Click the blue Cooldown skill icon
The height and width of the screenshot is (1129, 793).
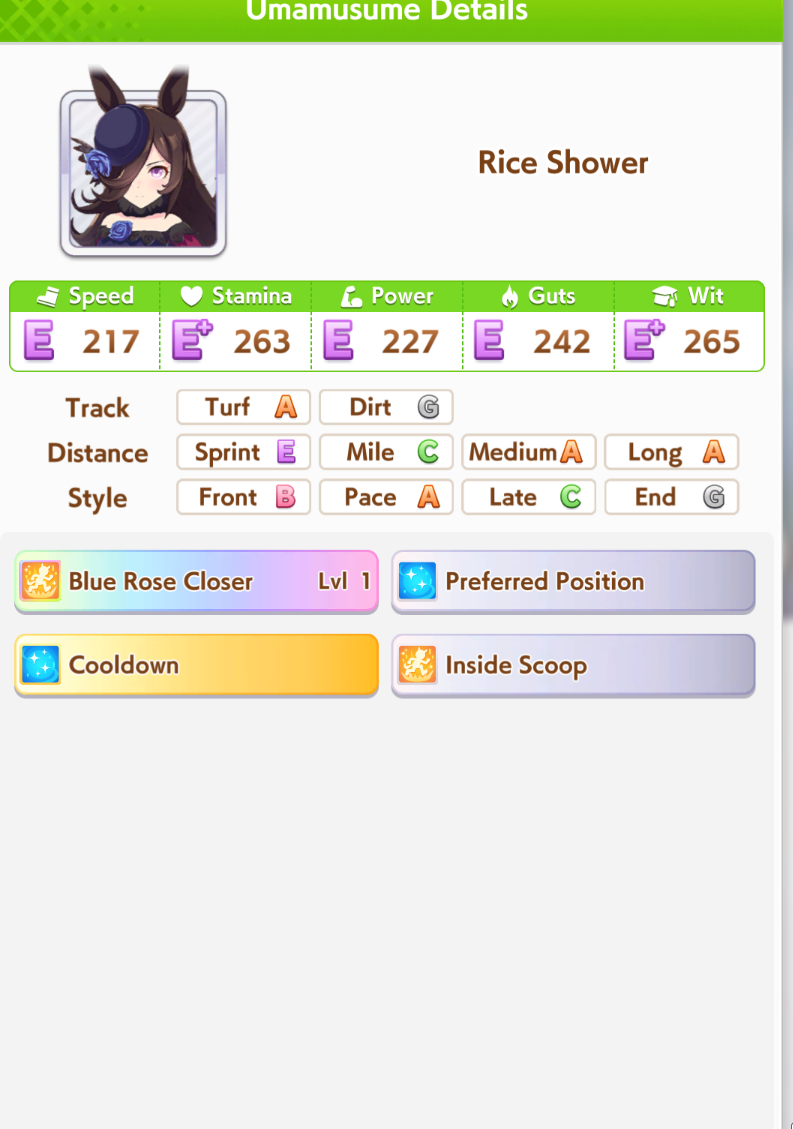coord(40,664)
